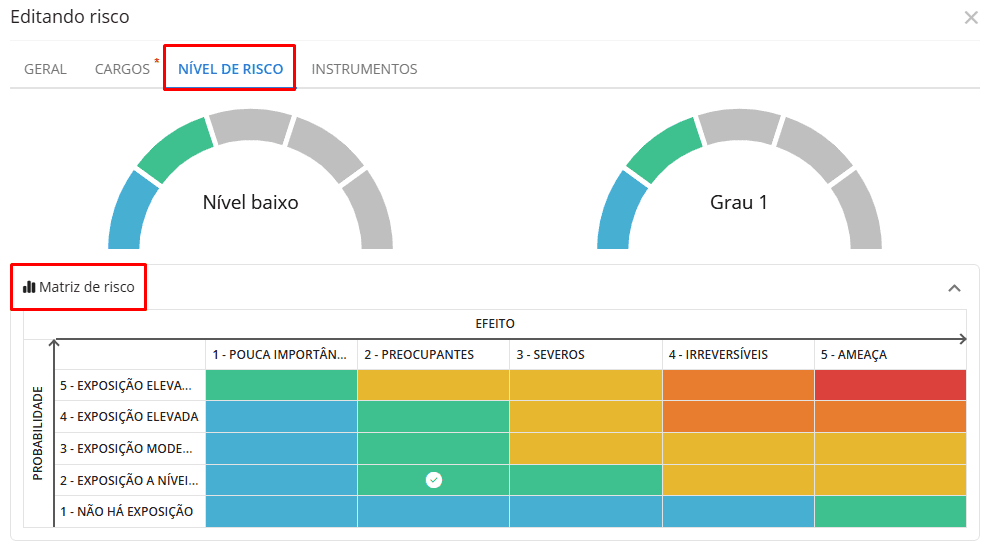988x546 pixels.
Task: Click the Nível baixo gauge
Action: [250, 202]
